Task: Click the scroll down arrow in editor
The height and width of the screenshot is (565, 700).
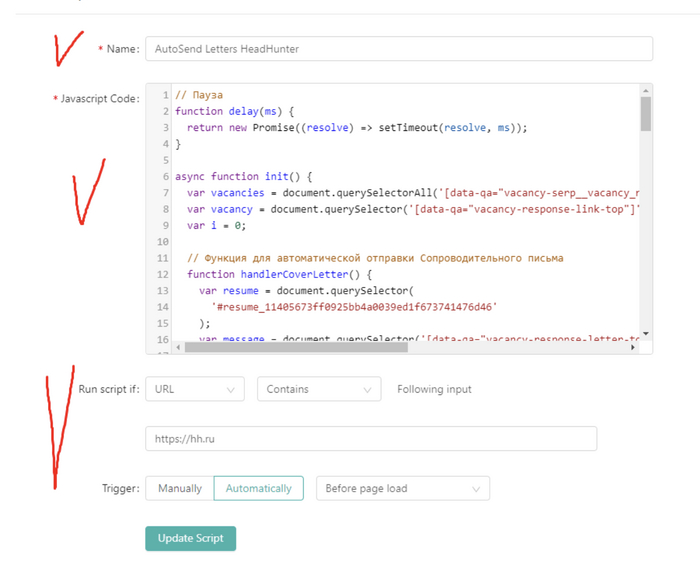Action: pyautogui.click(x=646, y=333)
